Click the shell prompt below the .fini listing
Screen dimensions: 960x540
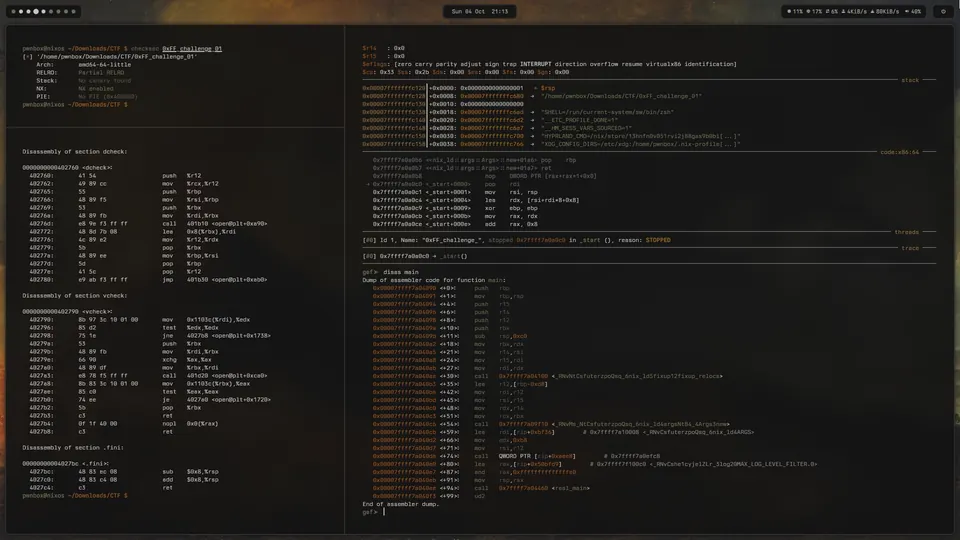[x=75, y=495]
